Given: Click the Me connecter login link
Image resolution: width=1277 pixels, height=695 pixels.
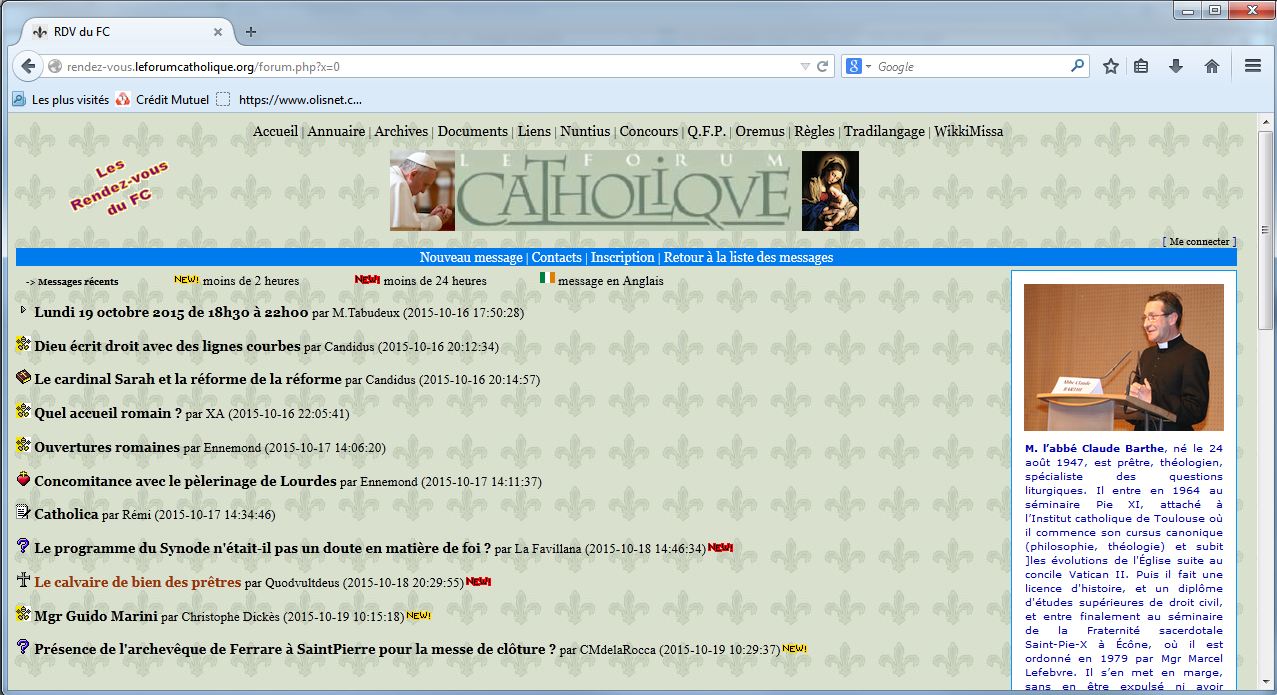Looking at the screenshot, I should pos(1199,241).
